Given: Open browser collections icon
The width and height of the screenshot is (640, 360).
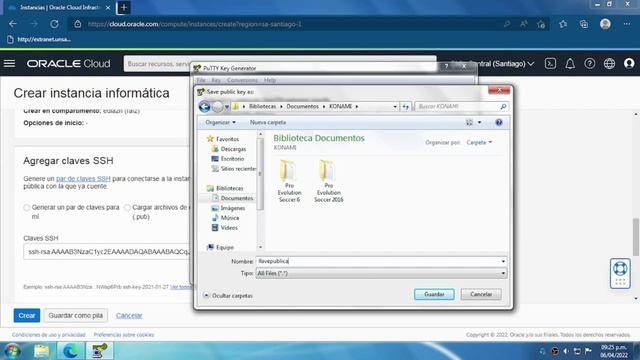Looking at the screenshot, I should (x=584, y=24).
